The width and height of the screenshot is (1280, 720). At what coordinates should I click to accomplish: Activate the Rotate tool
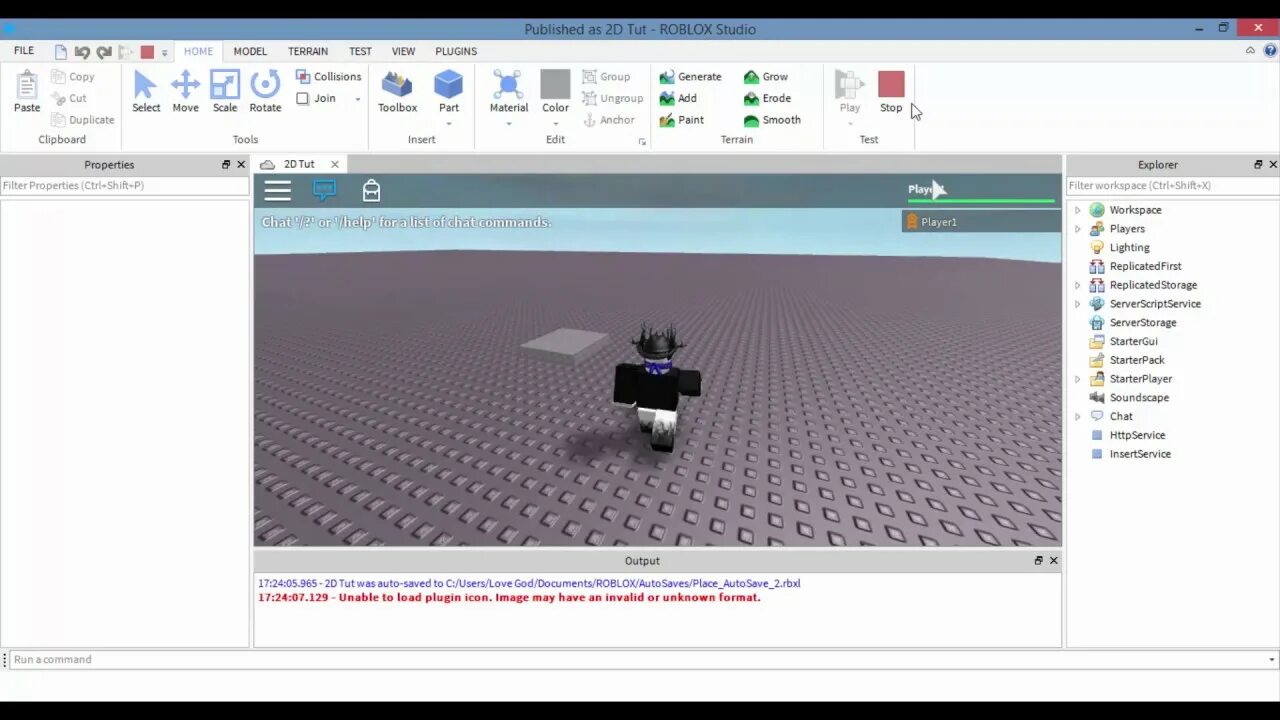point(265,91)
